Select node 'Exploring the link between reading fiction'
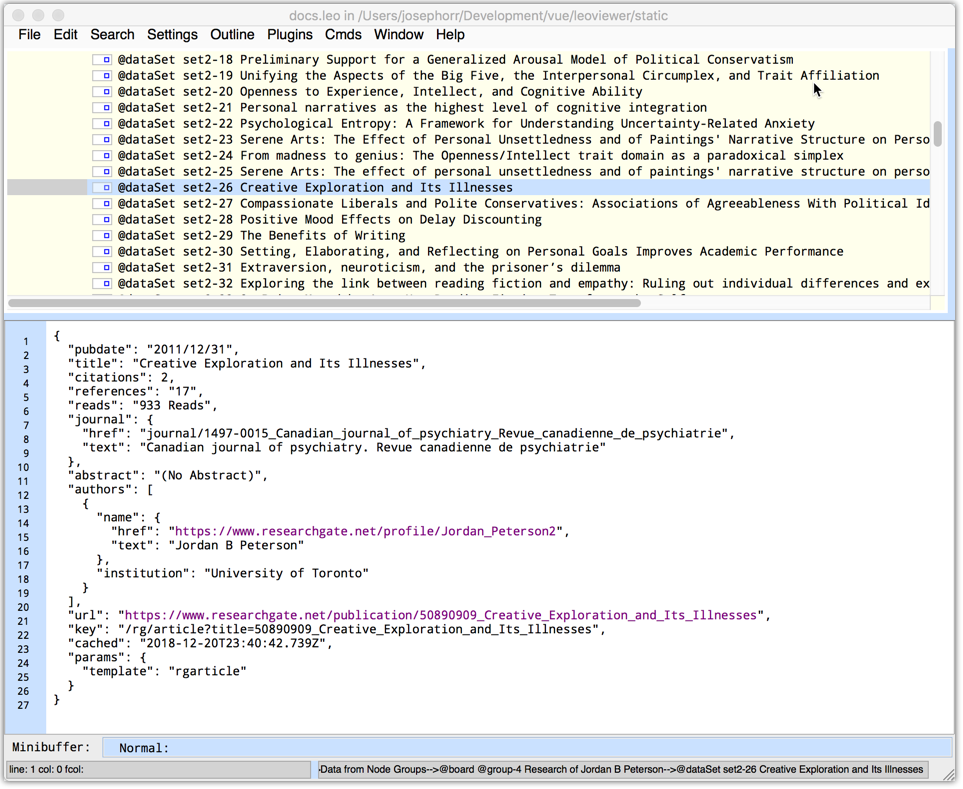Image resolution: width=963 pixels, height=789 pixels. coord(523,283)
